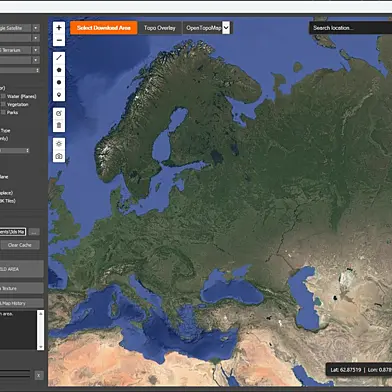Toggle the Topo Overlay button
The image size is (392, 392).
pyautogui.click(x=160, y=28)
